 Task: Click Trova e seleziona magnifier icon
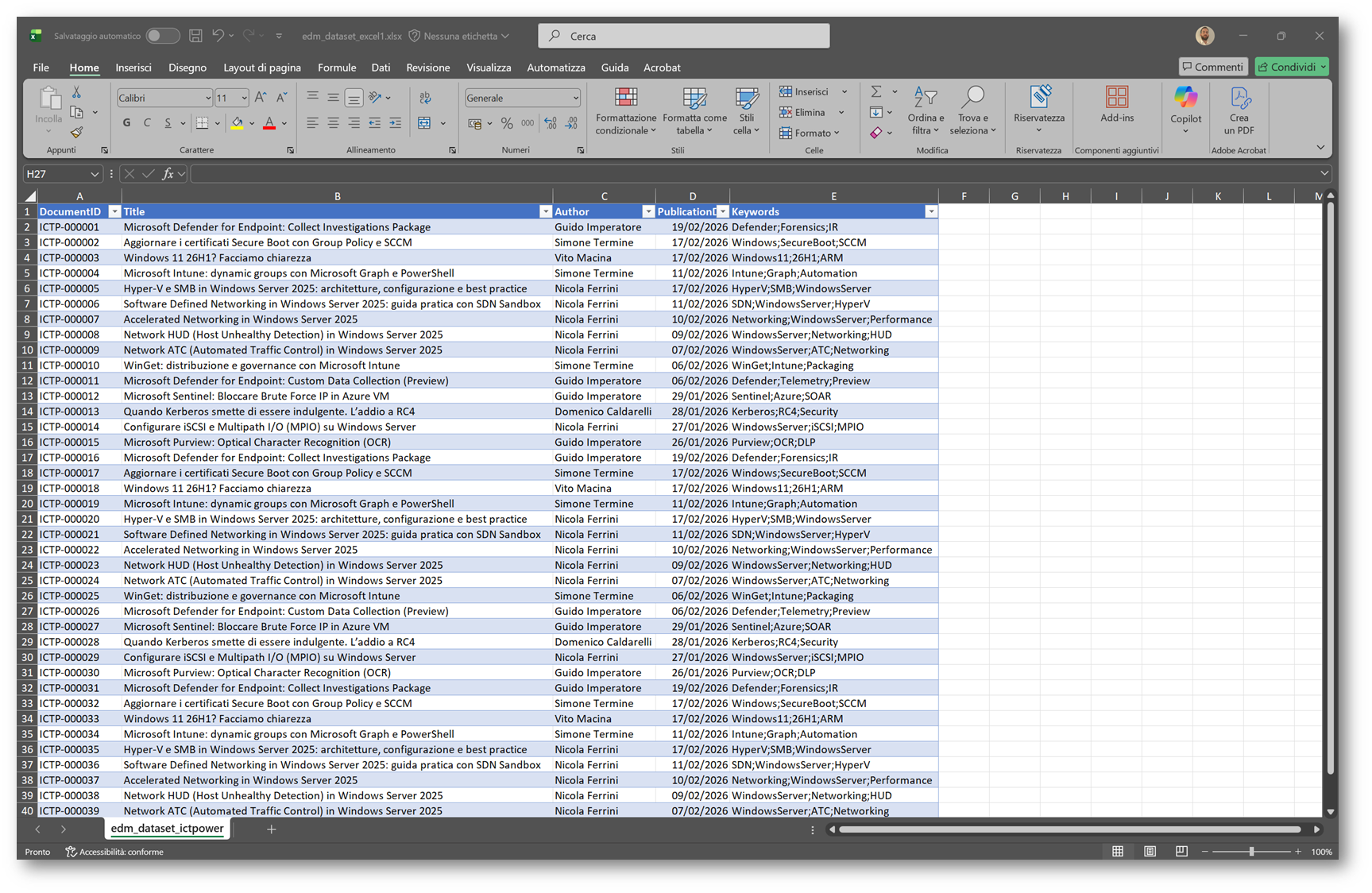pyautogui.click(x=972, y=99)
